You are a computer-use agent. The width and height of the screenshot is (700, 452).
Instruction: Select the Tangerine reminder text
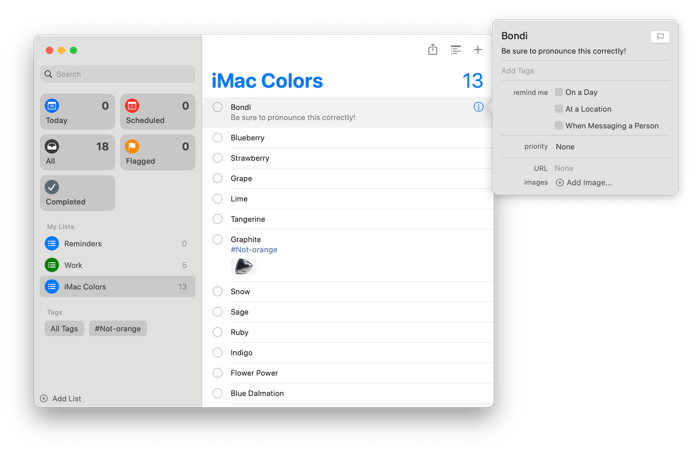tap(248, 219)
